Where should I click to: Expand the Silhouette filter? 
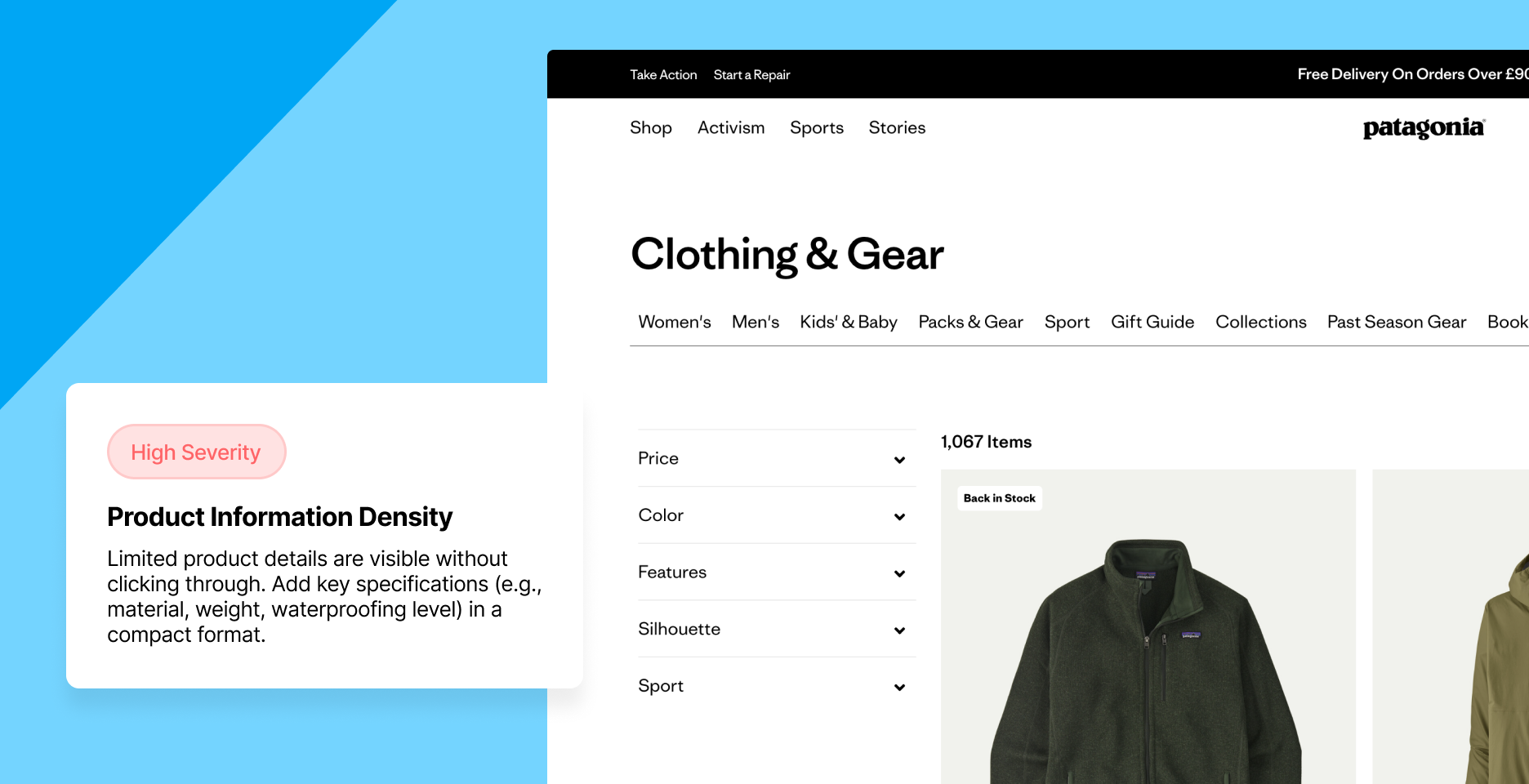(x=777, y=629)
